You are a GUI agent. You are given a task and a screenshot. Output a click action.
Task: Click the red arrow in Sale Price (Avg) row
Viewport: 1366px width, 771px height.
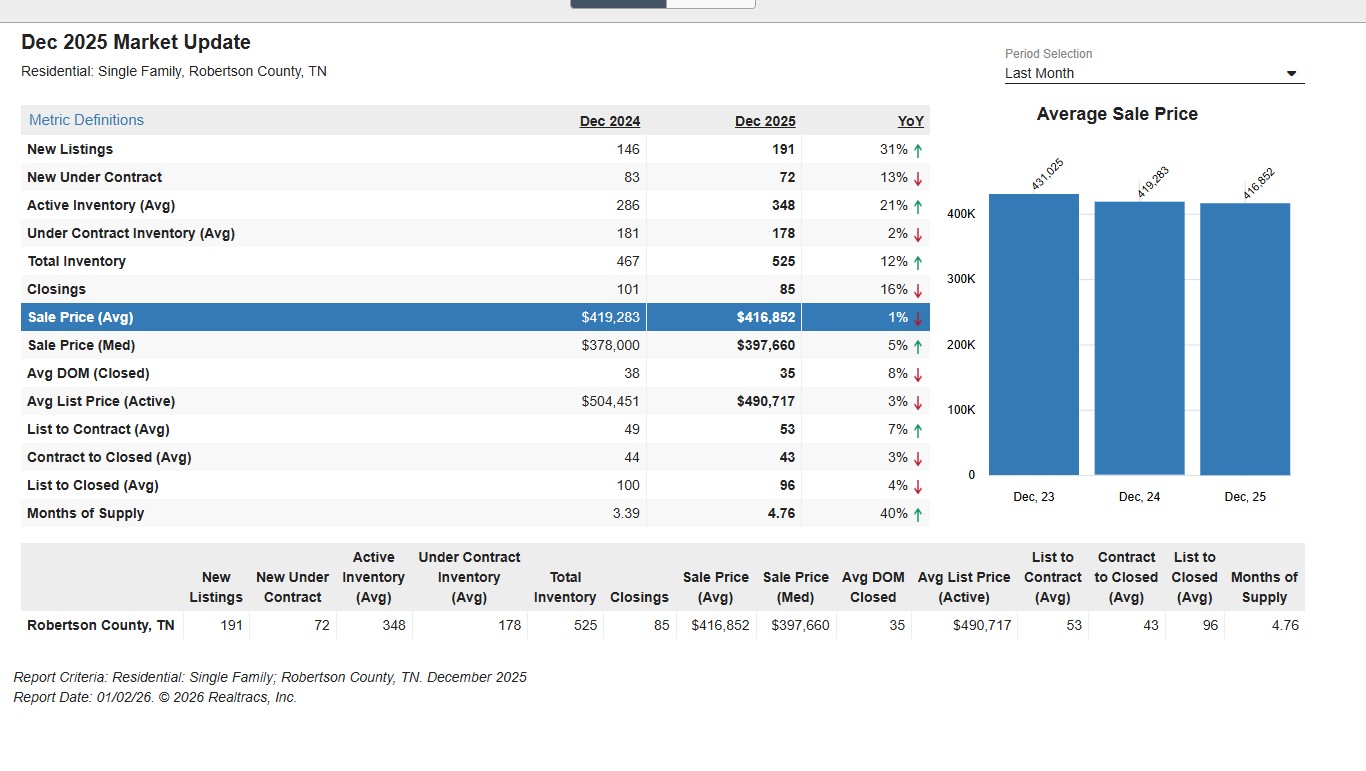[917, 318]
